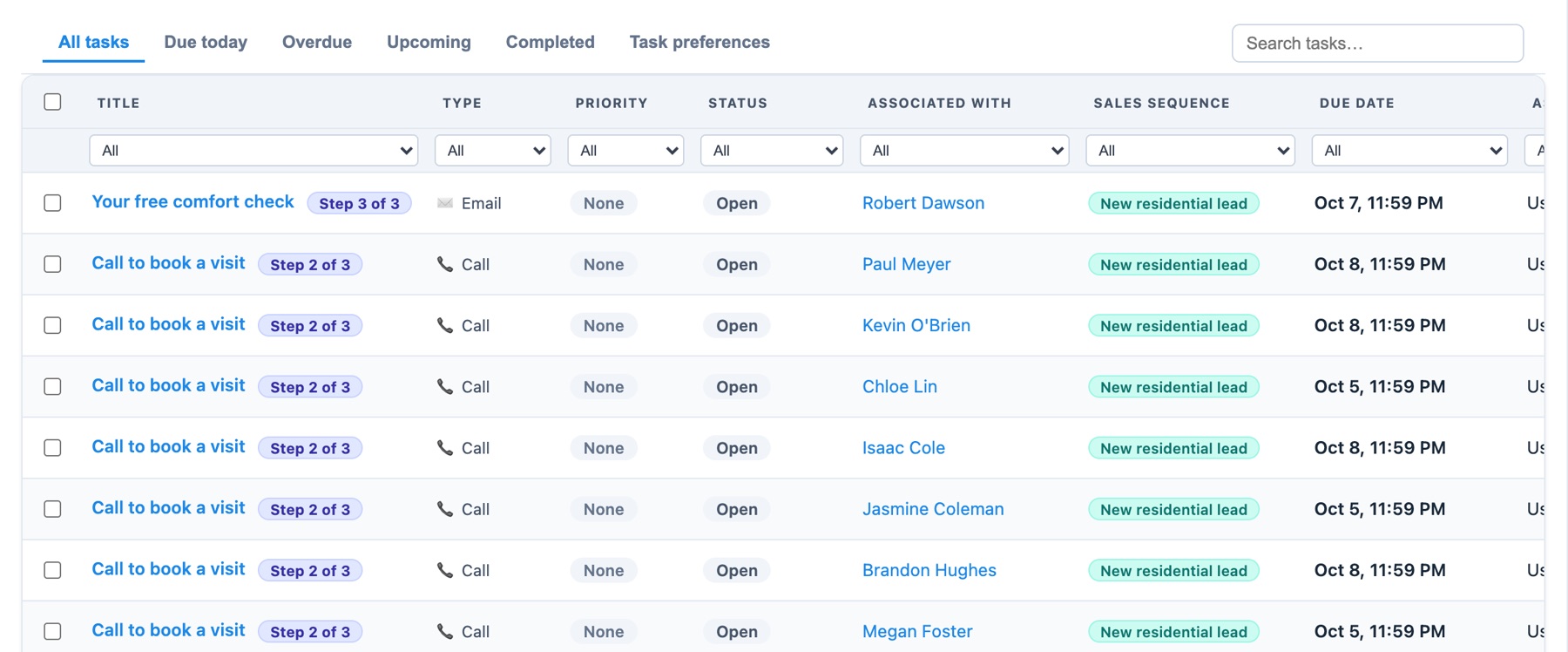This screenshot has height=652, width=1568.
Task: Tick the checkbox beside Kevin O'Brien's task
Action: (x=53, y=325)
